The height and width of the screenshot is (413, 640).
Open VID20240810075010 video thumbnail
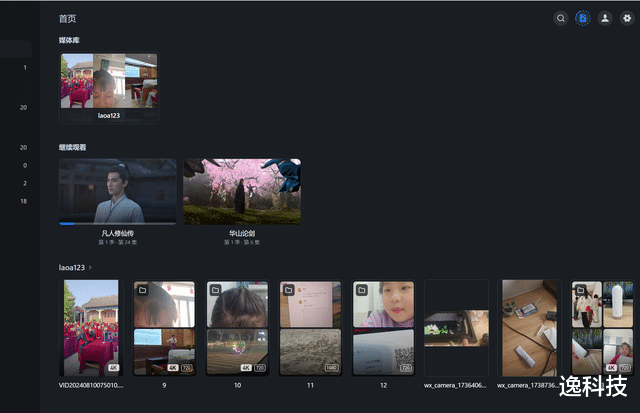pyautogui.click(x=91, y=328)
